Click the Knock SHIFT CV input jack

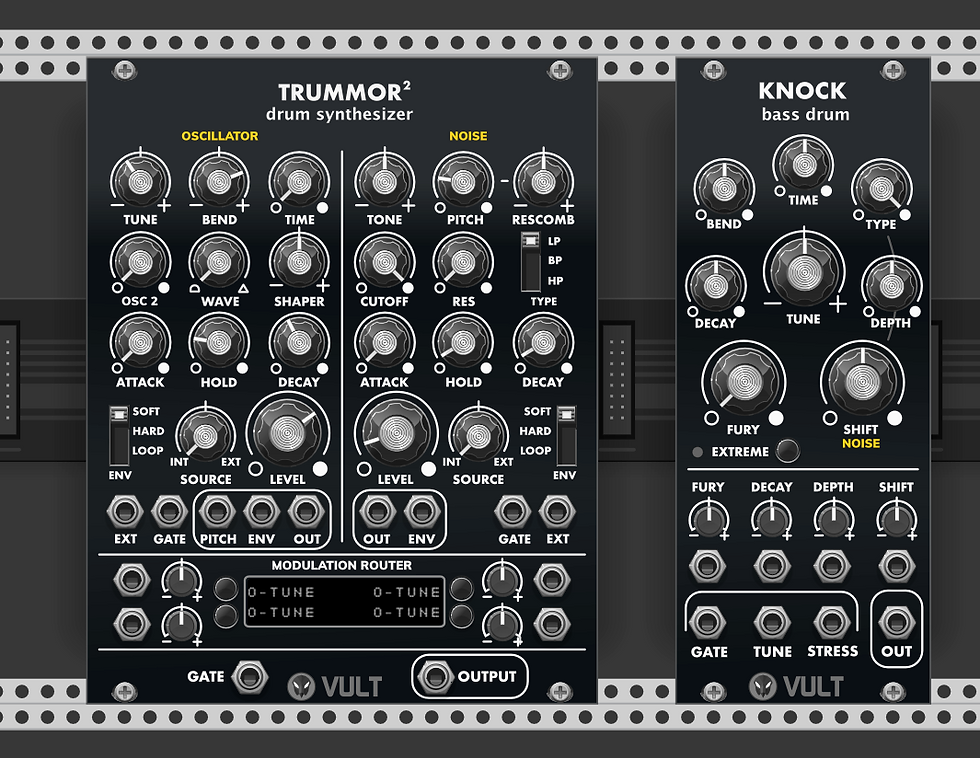pyautogui.click(x=896, y=566)
